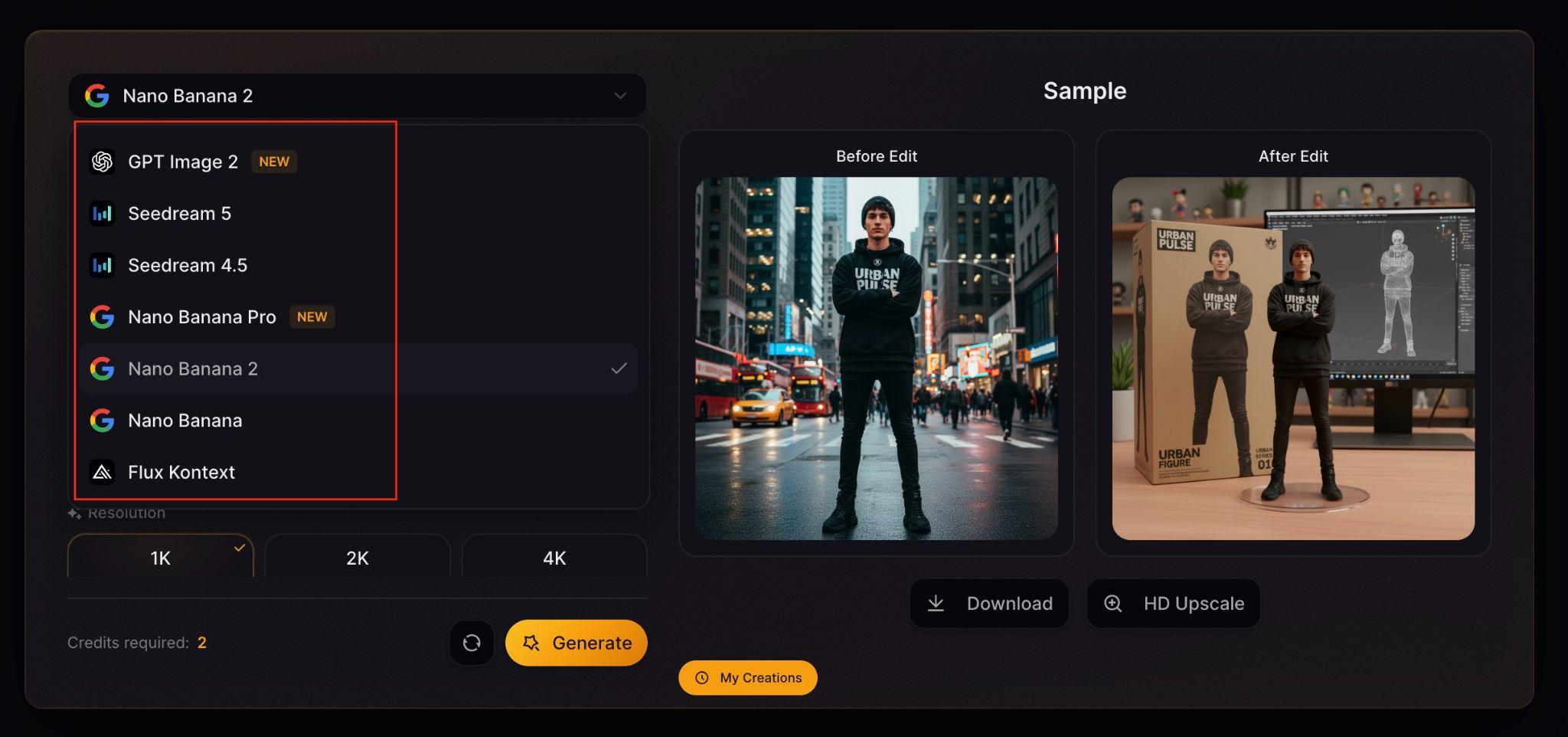Click the Resolution label sparkle icon
The width and height of the screenshot is (1568, 737).
(x=74, y=513)
